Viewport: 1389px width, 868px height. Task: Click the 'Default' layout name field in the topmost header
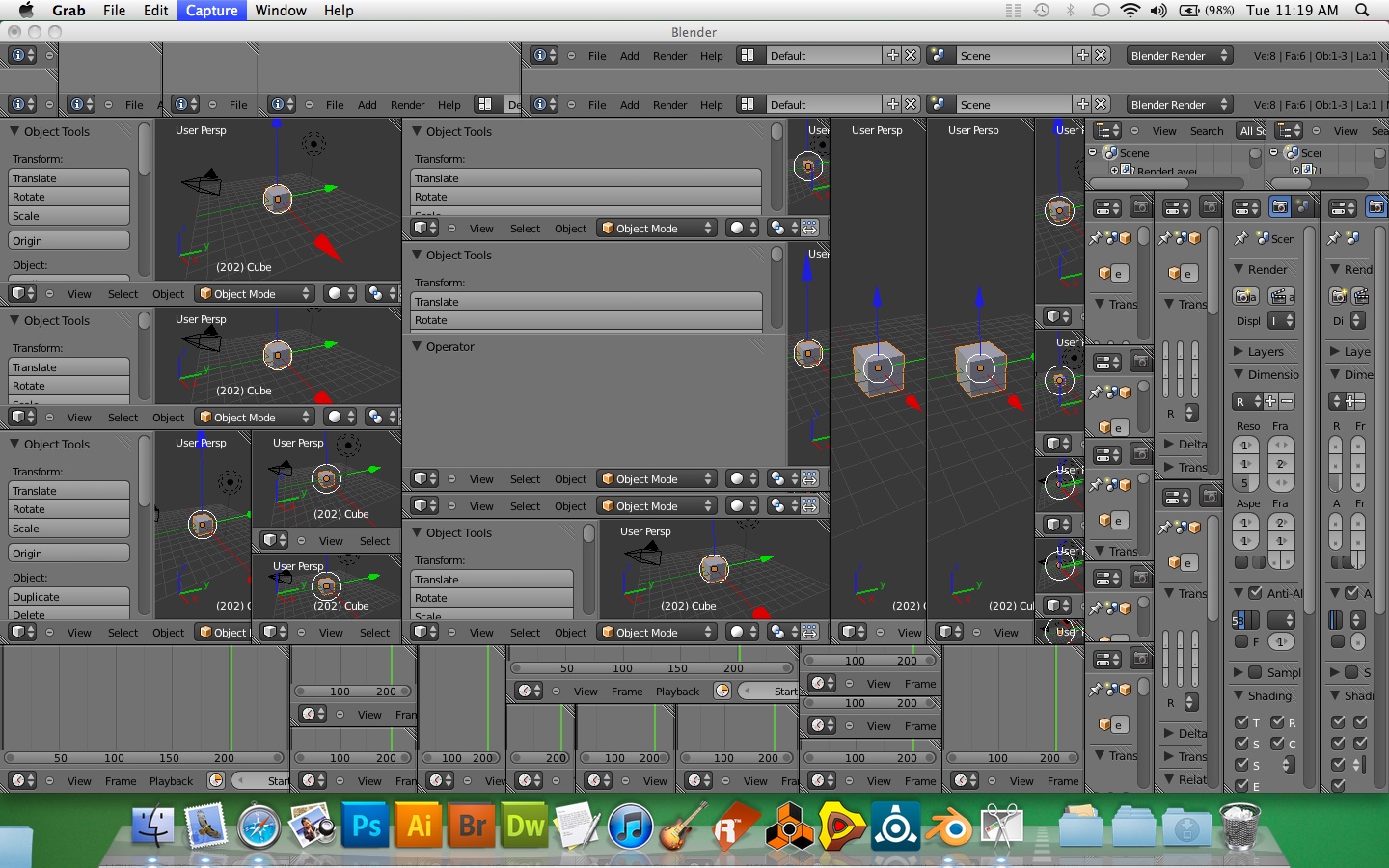click(823, 56)
